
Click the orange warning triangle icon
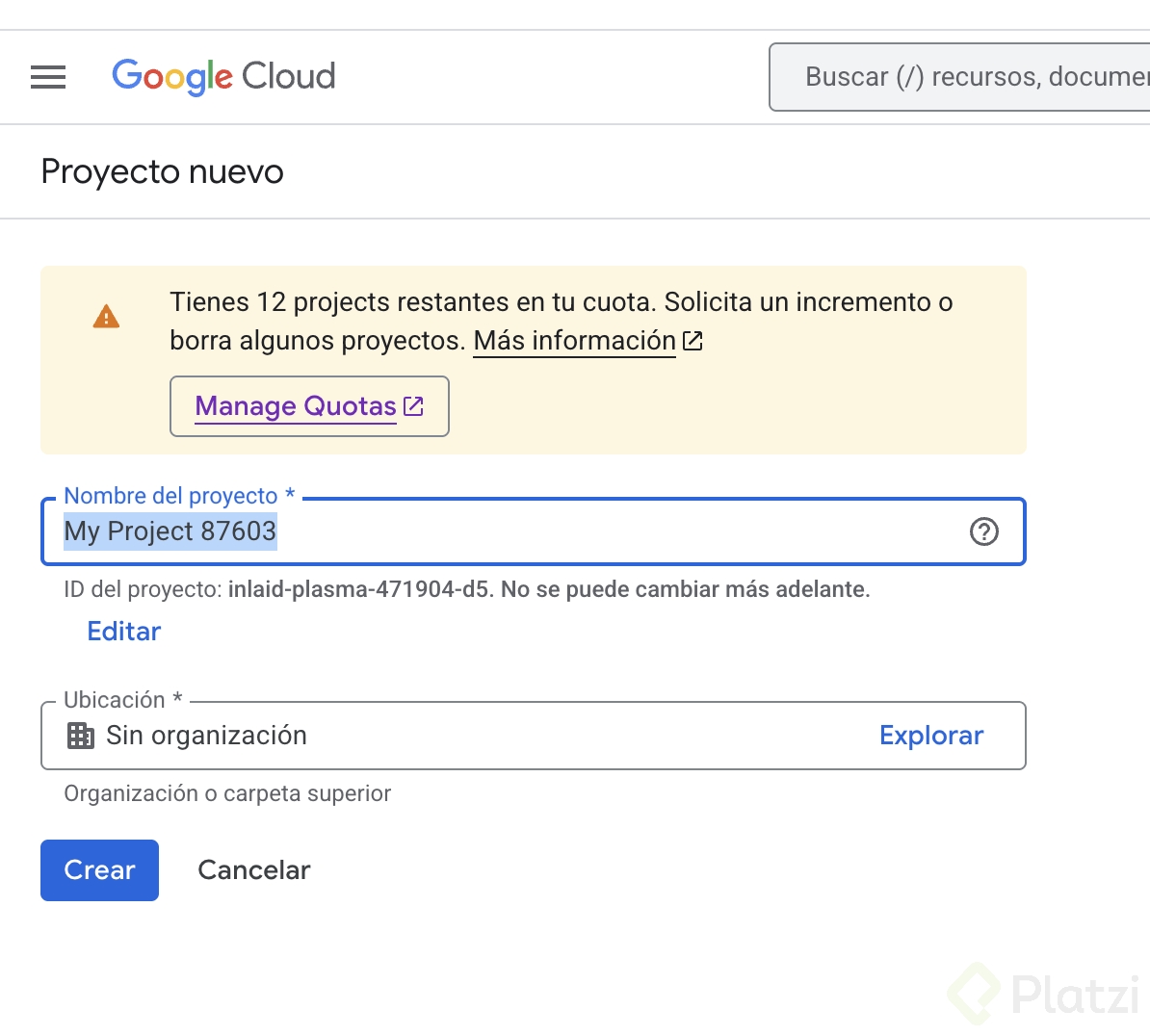tap(106, 316)
